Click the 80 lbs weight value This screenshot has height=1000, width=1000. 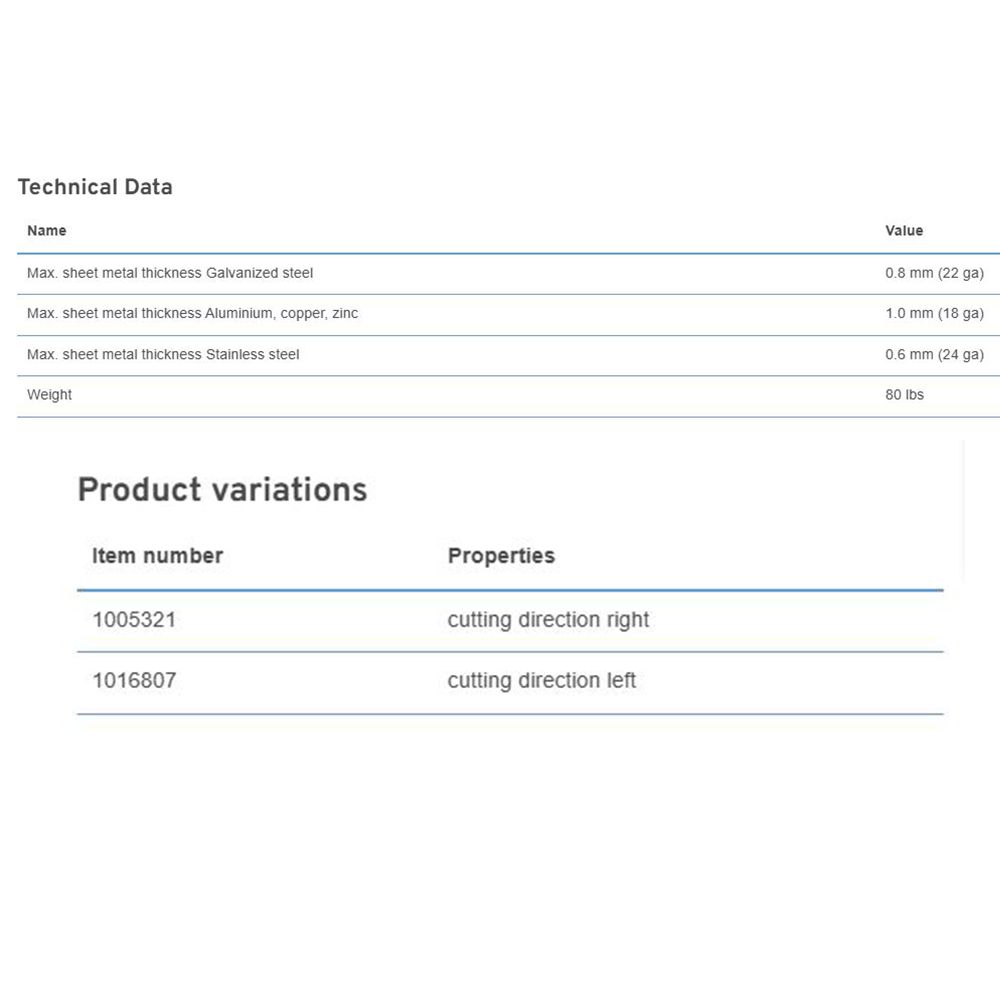click(x=904, y=395)
